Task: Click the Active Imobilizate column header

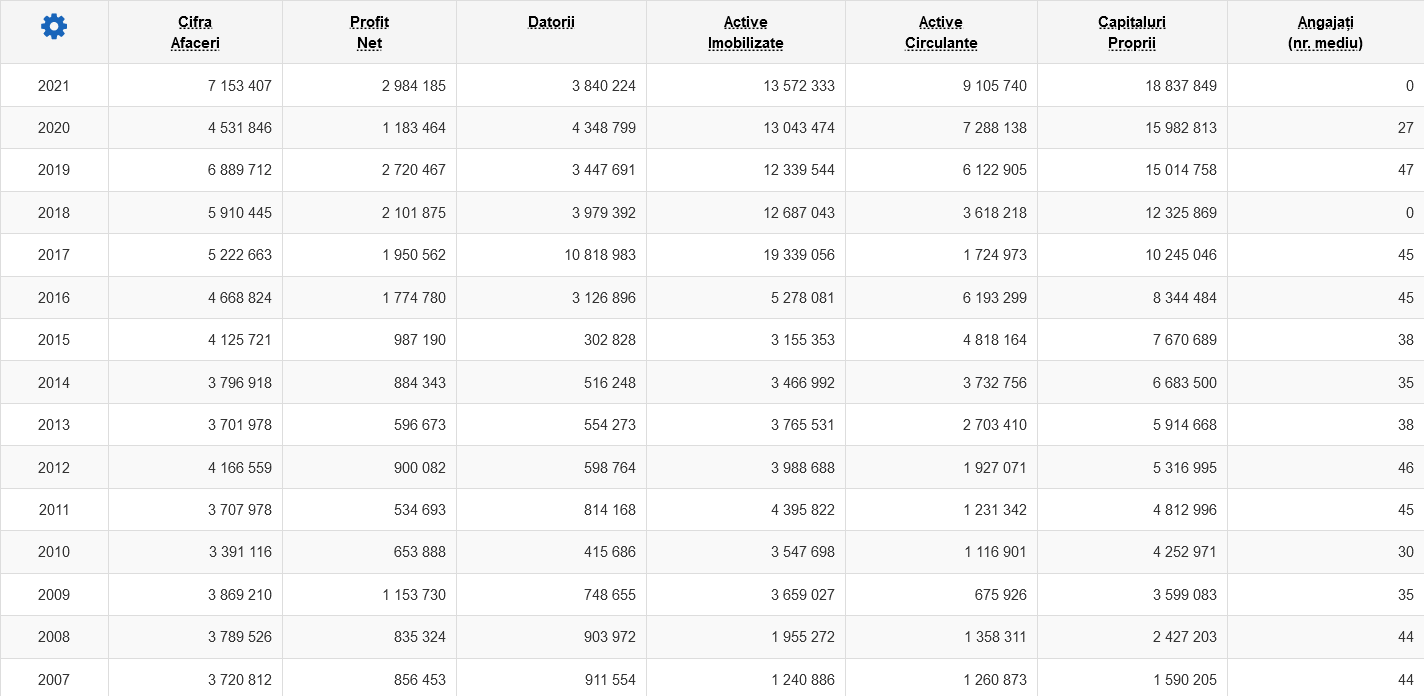Action: click(745, 32)
